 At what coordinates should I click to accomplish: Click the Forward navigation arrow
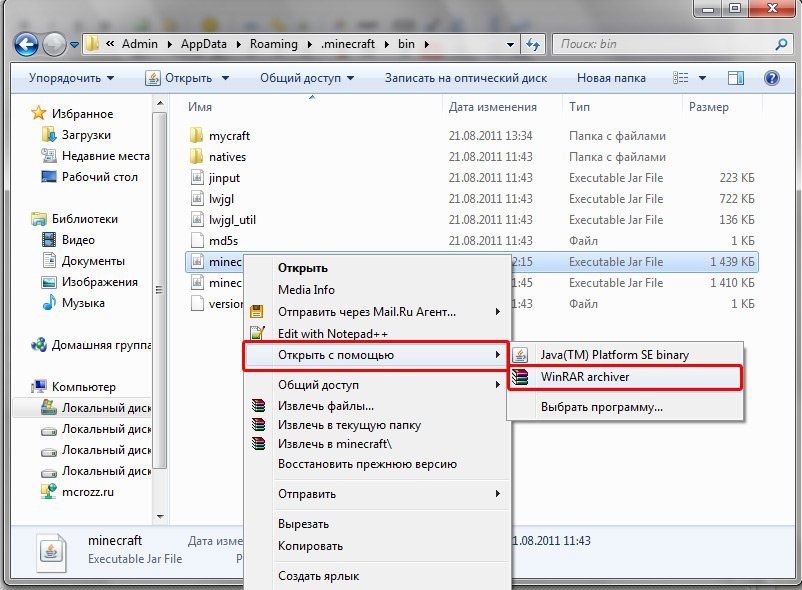[x=54, y=44]
